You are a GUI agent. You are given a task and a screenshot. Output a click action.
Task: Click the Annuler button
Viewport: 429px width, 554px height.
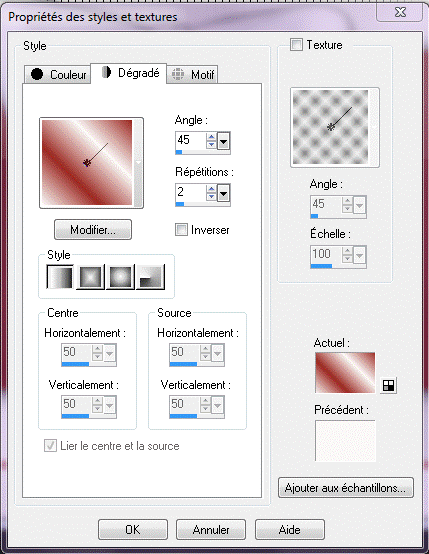[211, 529]
